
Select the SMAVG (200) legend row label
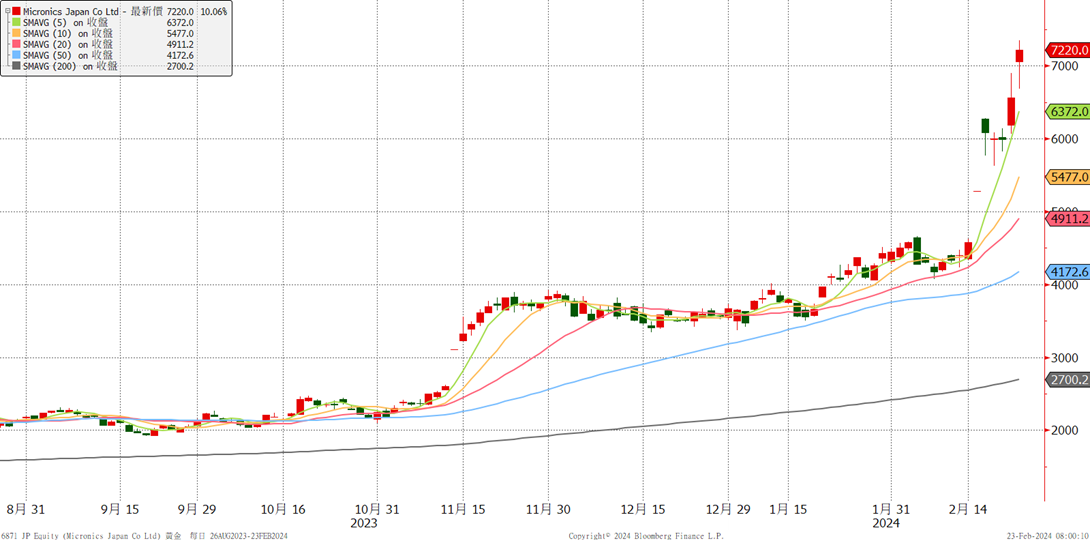[x=71, y=65]
